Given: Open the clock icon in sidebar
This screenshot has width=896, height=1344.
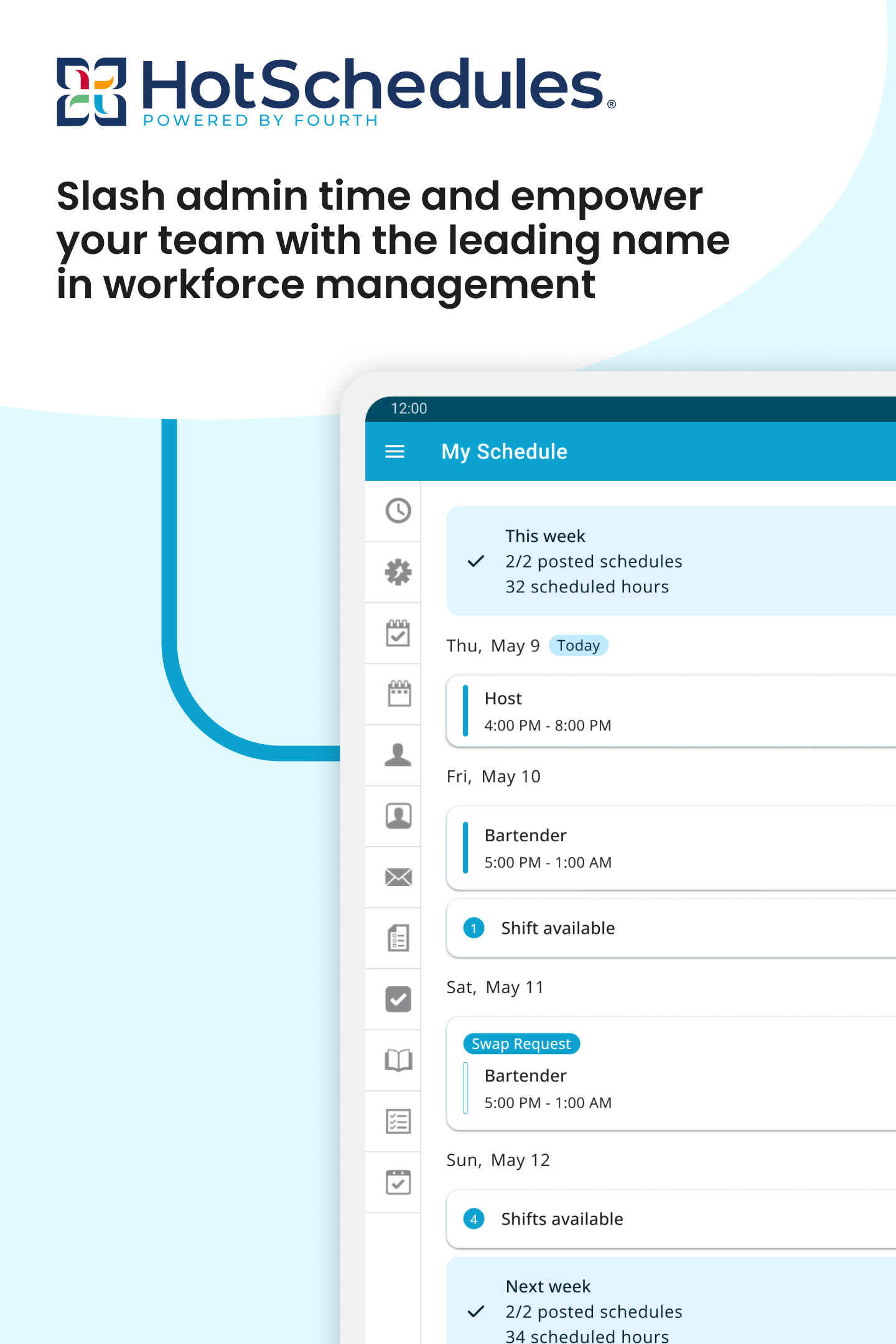Looking at the screenshot, I should [398, 511].
